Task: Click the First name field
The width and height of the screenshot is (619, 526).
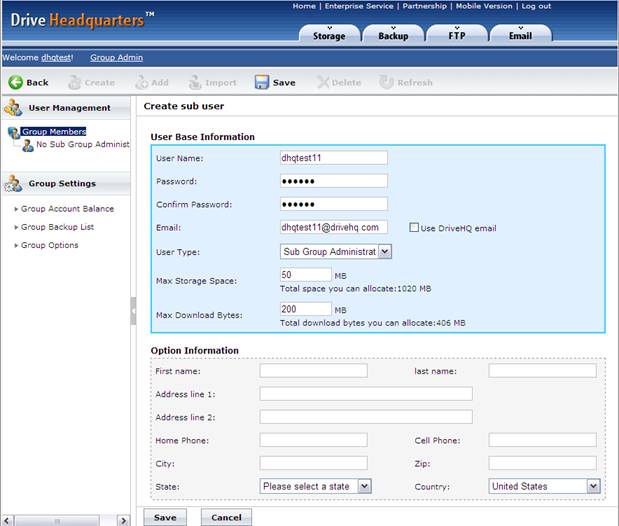Action: click(x=313, y=371)
